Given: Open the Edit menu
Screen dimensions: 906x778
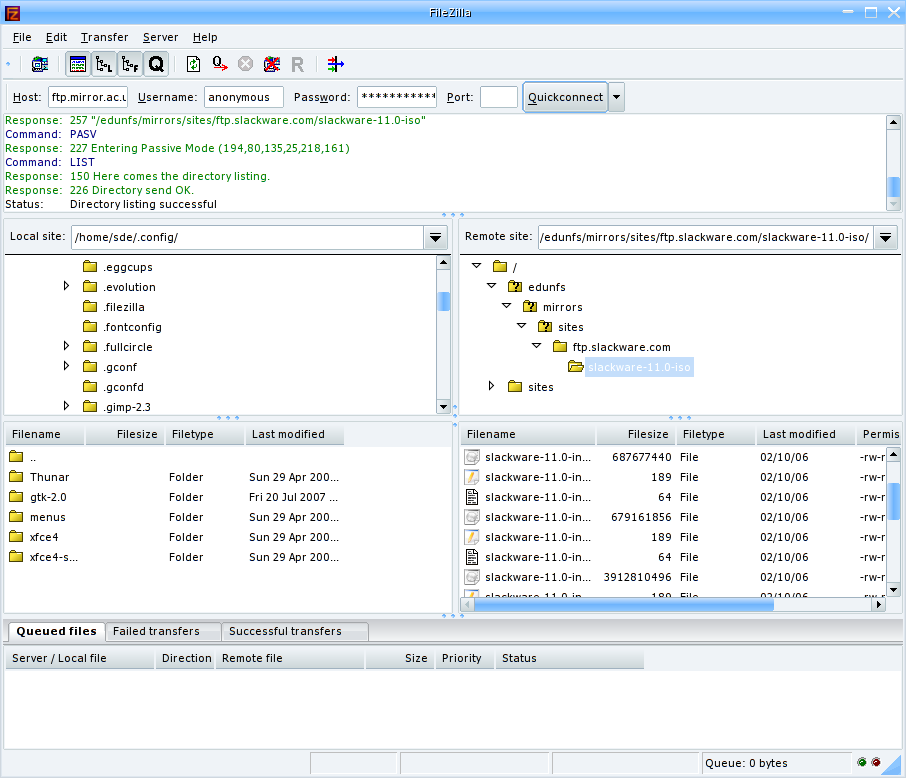Looking at the screenshot, I should pyautogui.click(x=56, y=38).
